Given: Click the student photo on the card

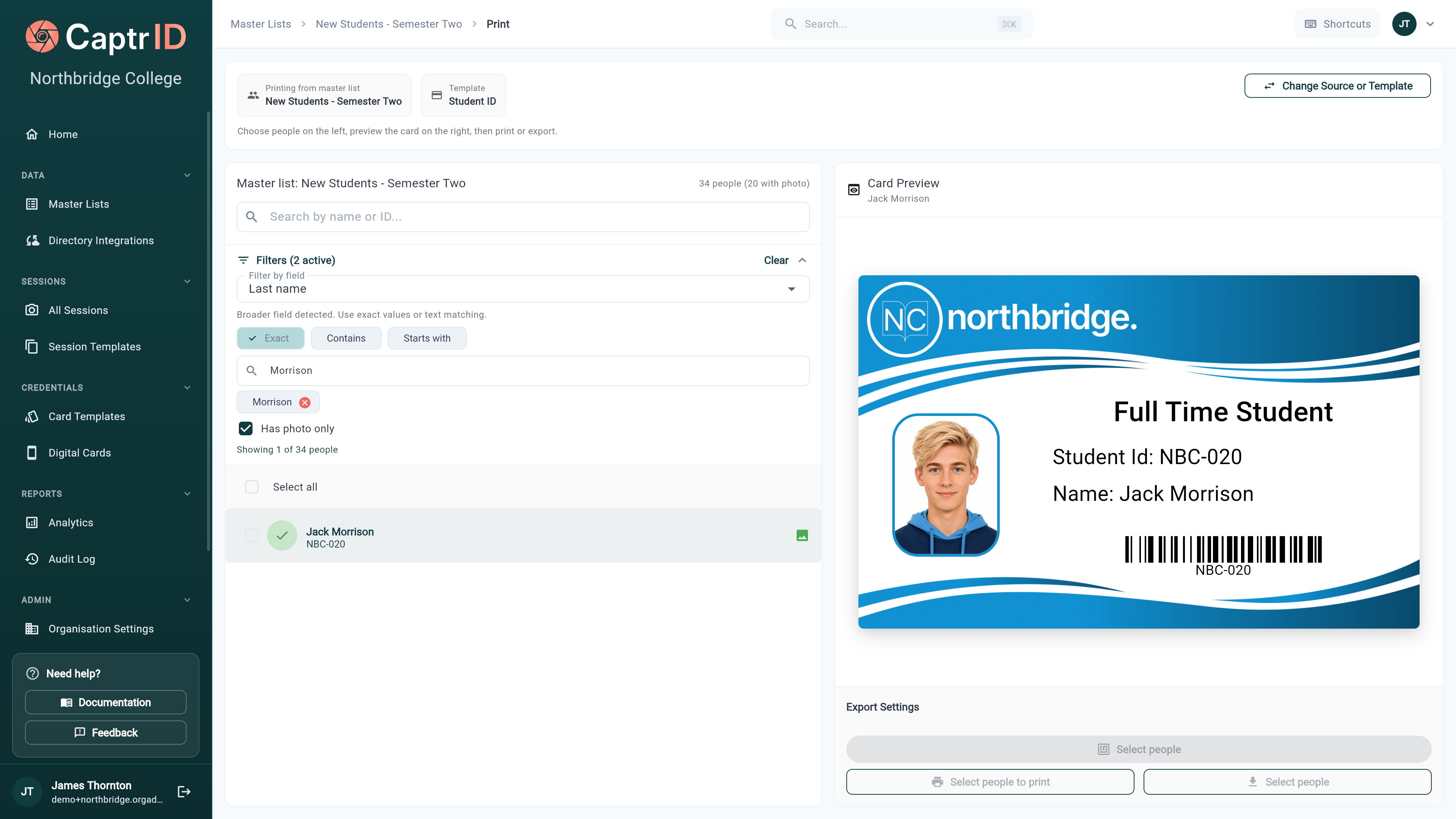Looking at the screenshot, I should point(946,485).
